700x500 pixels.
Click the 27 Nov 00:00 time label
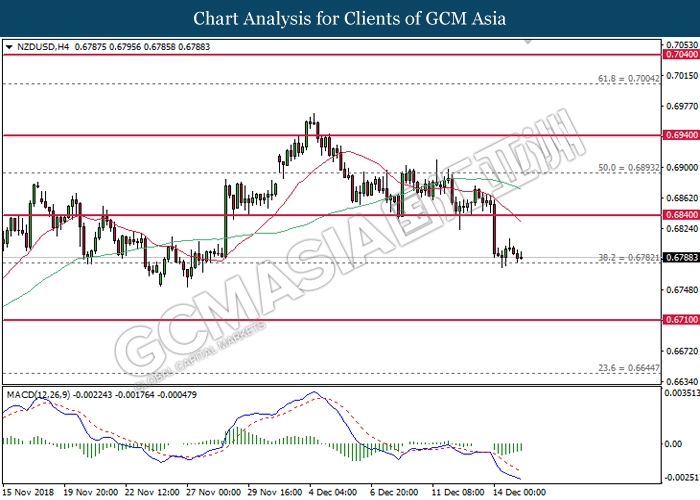coord(213,492)
